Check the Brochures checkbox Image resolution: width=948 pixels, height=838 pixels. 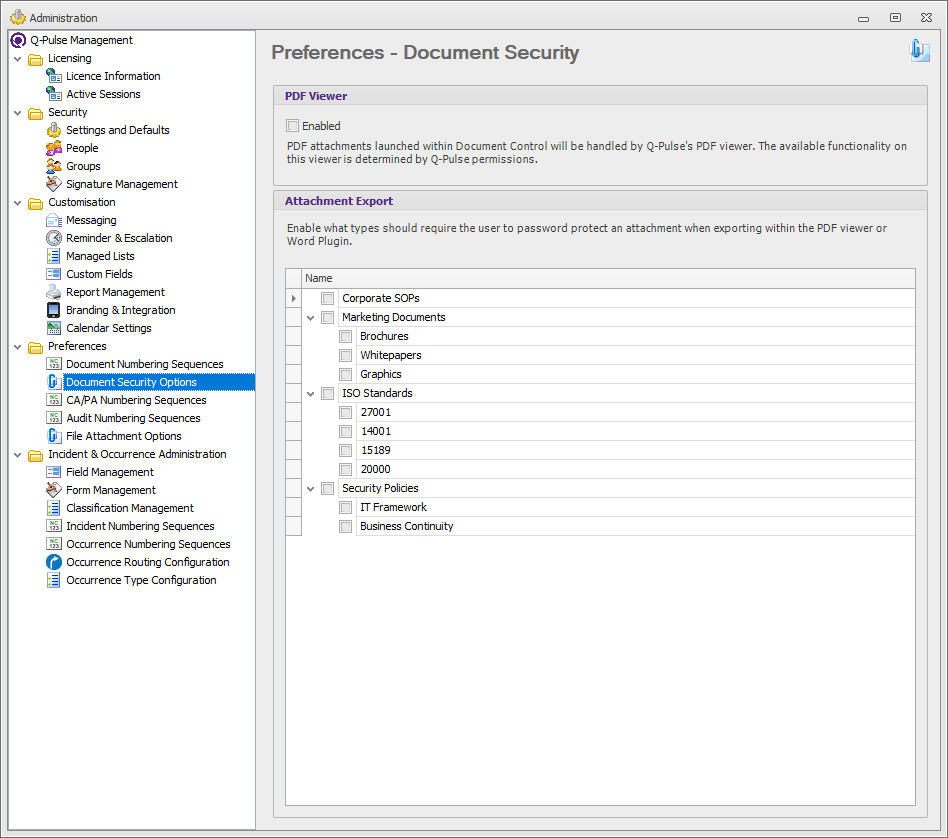coord(346,336)
